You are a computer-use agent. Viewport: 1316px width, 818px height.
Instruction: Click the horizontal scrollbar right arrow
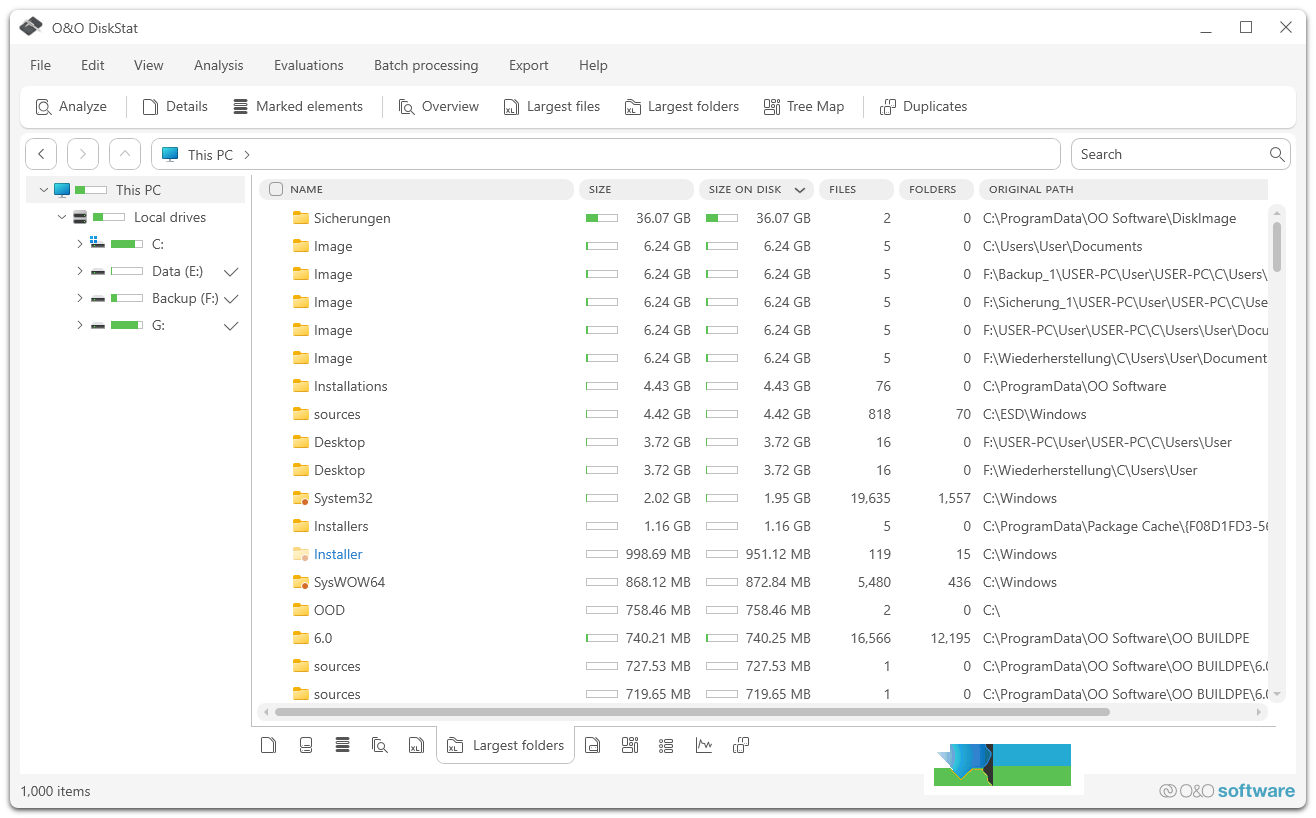[x=1260, y=712]
